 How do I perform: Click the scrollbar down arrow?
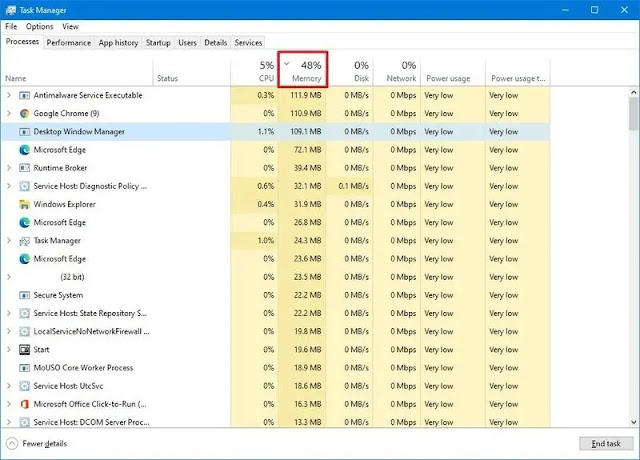(x=633, y=422)
